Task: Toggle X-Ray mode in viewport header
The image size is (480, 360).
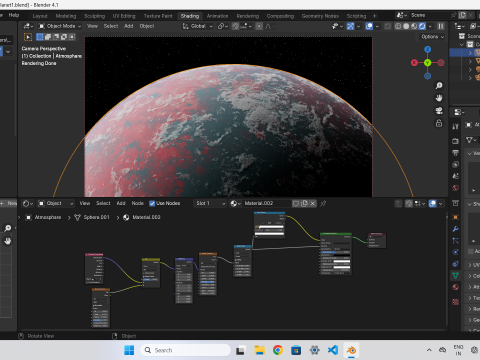Action: (x=388, y=26)
